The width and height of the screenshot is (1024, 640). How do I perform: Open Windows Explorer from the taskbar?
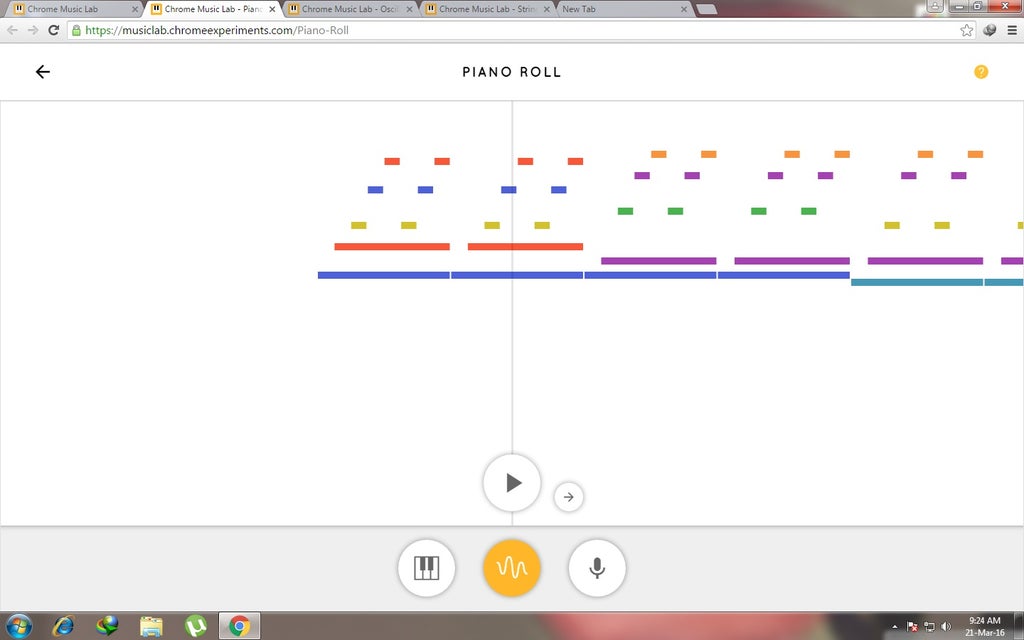[150, 627]
